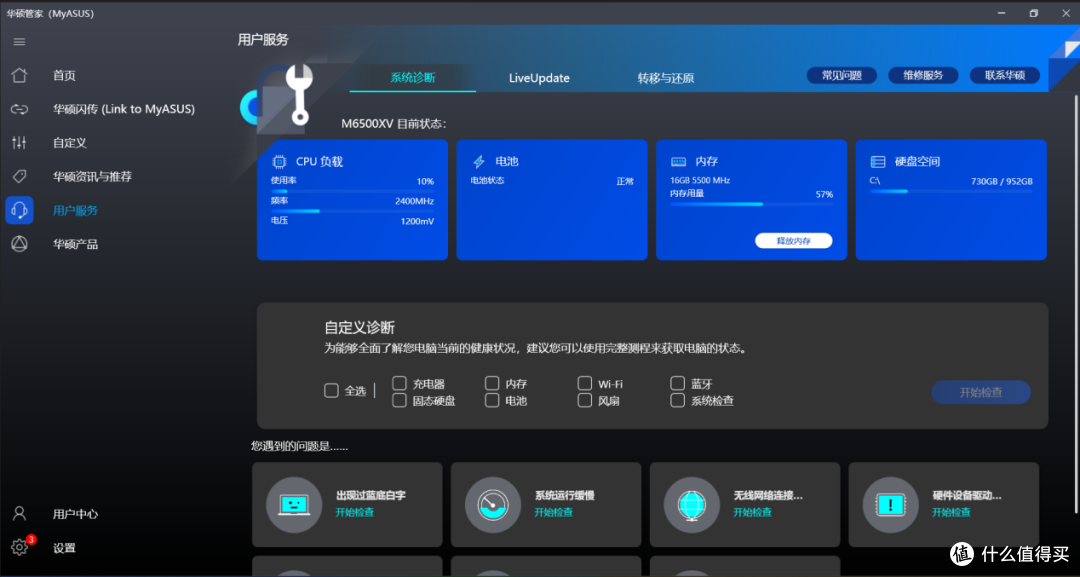Click the C:\ disk space bar
Image resolution: width=1080 pixels, height=577 pixels.
(951, 191)
